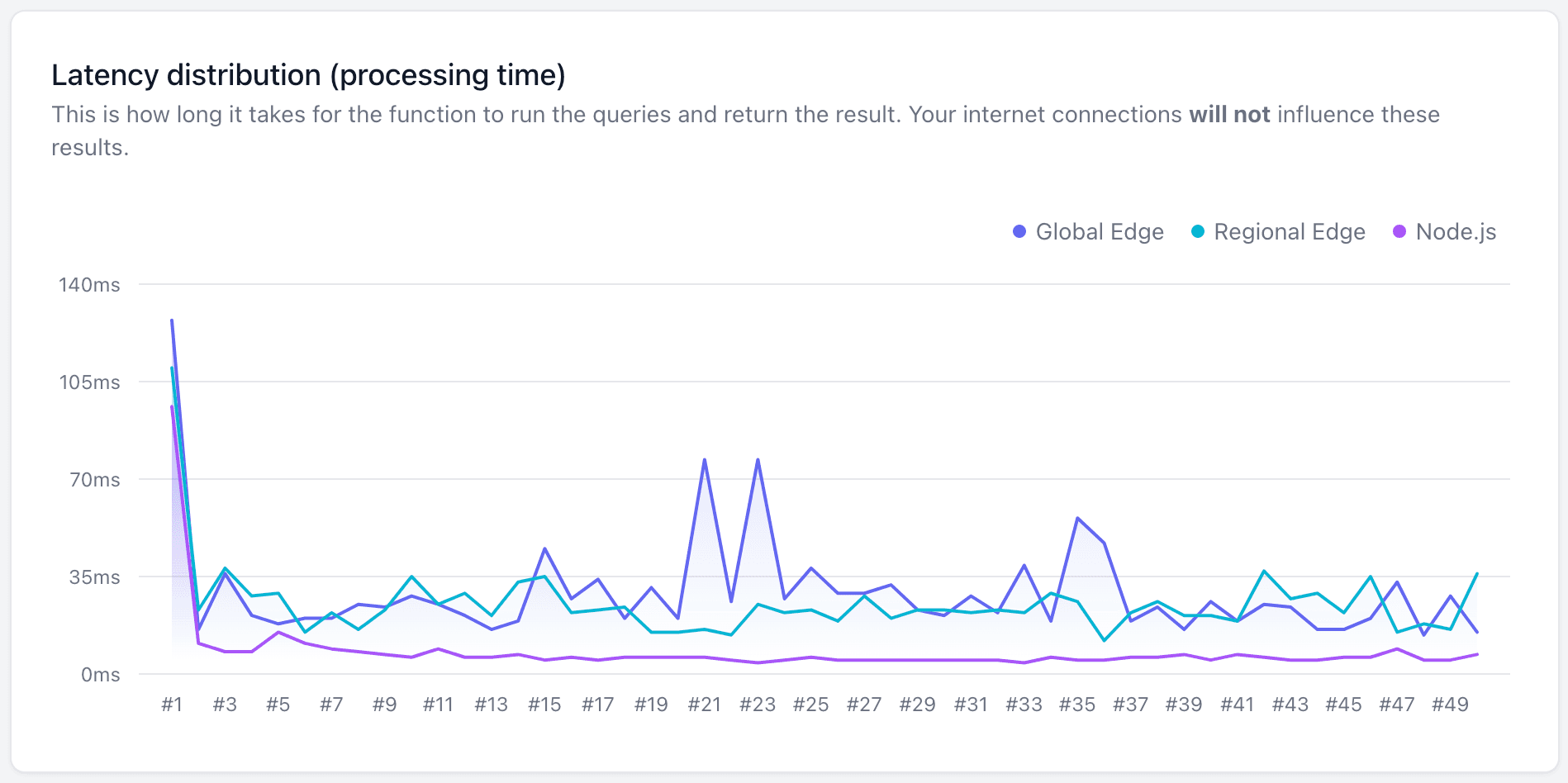
Task: Toggle the Node.js series label
Action: (x=1456, y=232)
